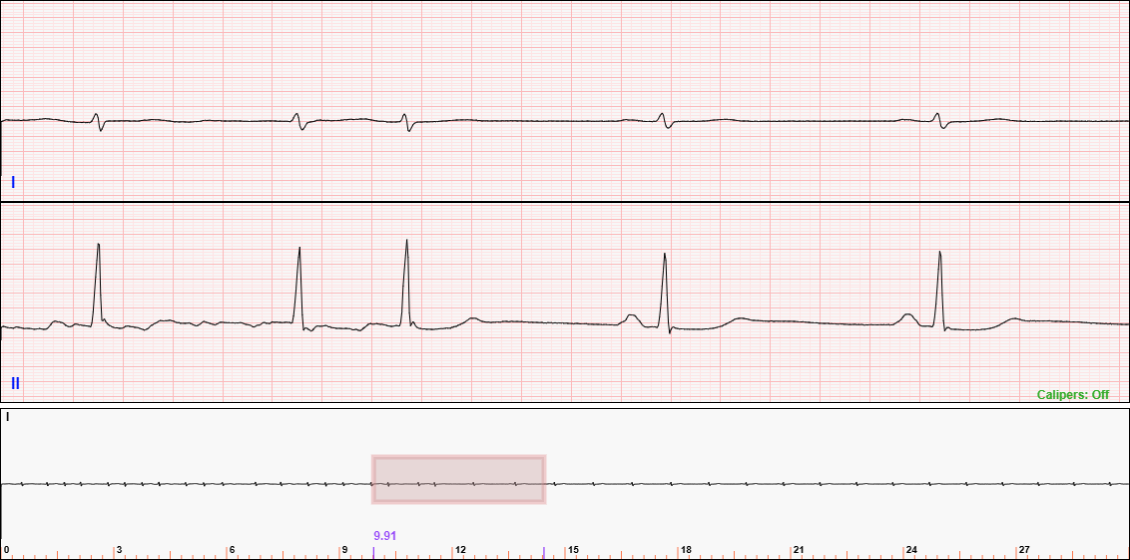Jump to the 6 second timeline tick
This screenshot has width=1130, height=560.
coord(232,550)
